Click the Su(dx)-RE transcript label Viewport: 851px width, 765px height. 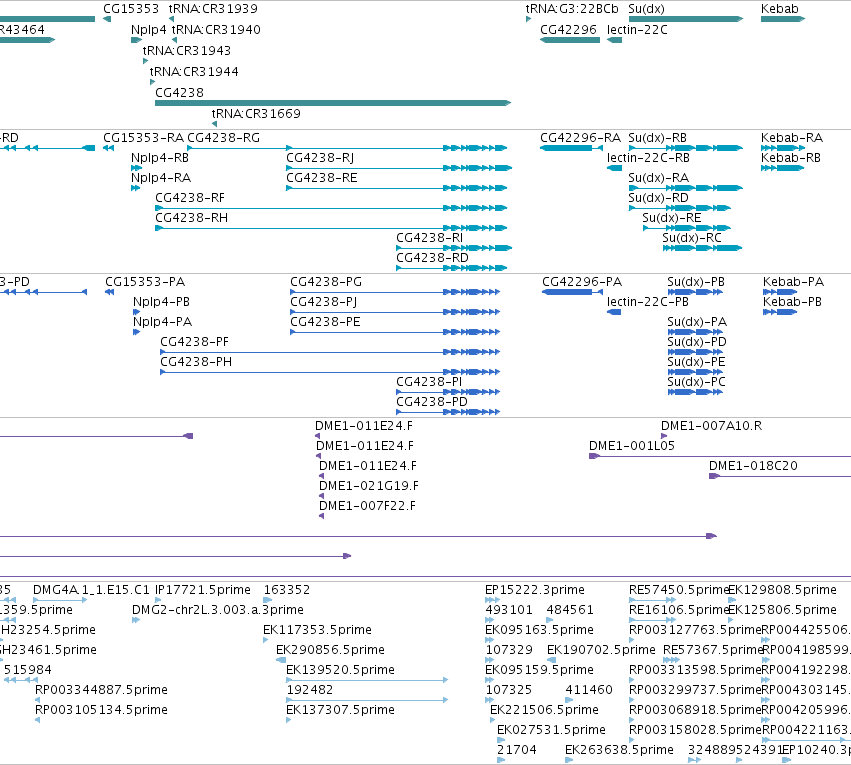pyautogui.click(x=672, y=218)
